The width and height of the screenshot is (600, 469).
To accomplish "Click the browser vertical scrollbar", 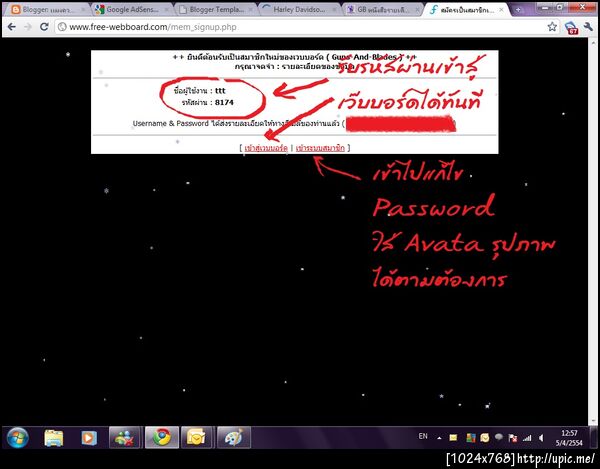I will (592, 232).
